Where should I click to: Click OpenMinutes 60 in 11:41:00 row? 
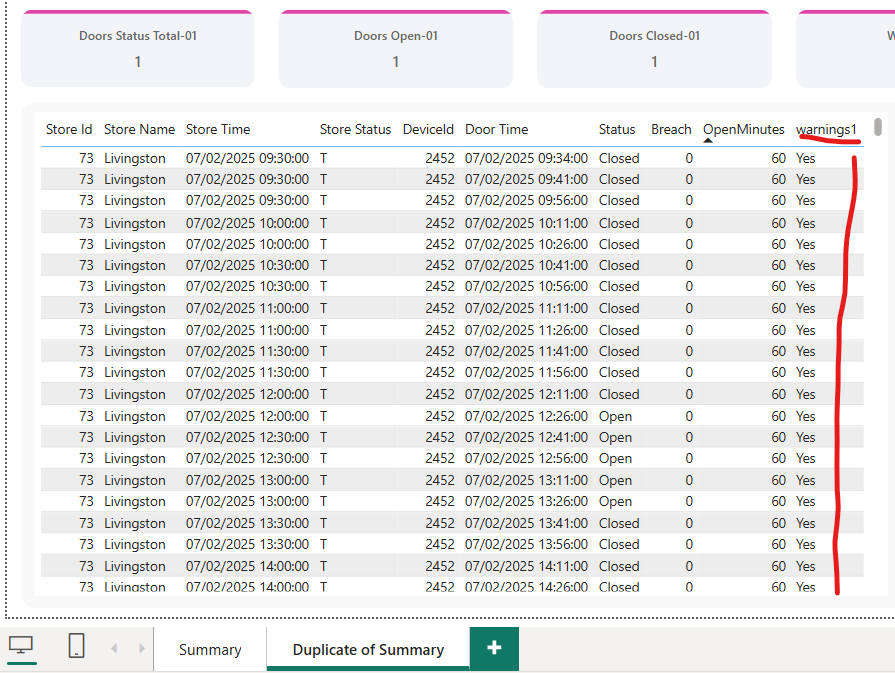point(779,351)
